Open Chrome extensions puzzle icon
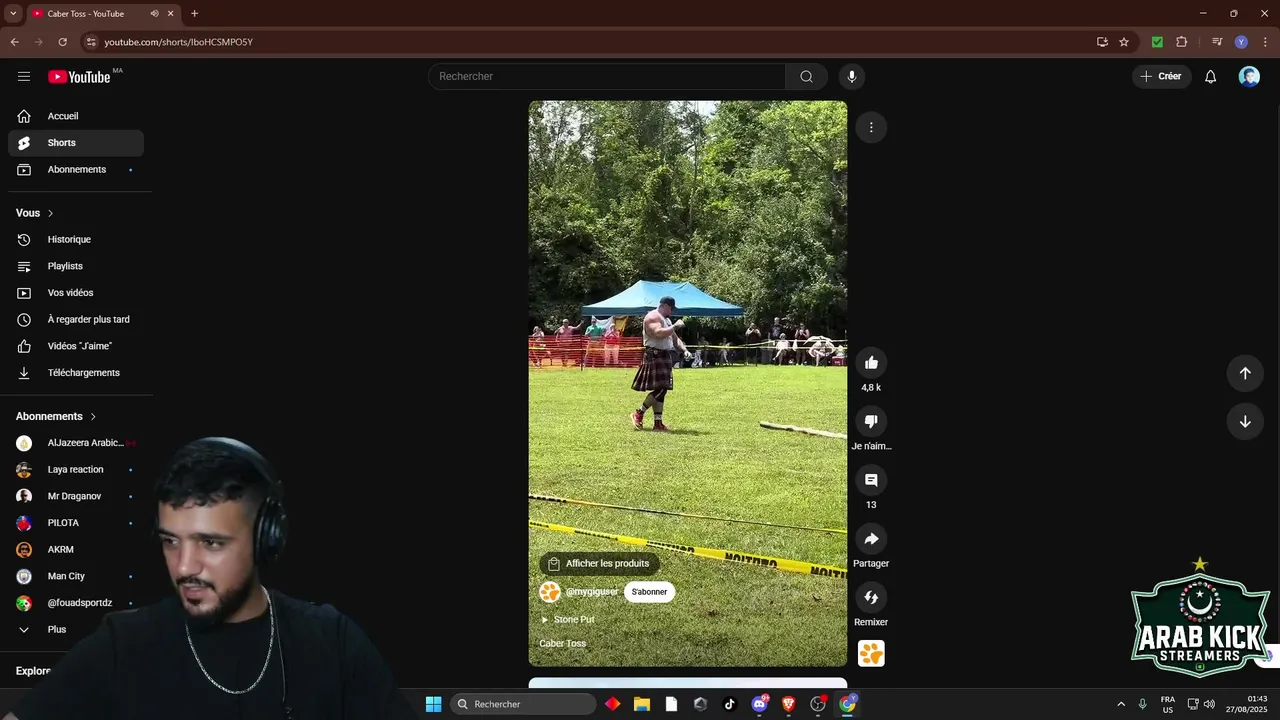The height and width of the screenshot is (720, 1280). 1181,42
